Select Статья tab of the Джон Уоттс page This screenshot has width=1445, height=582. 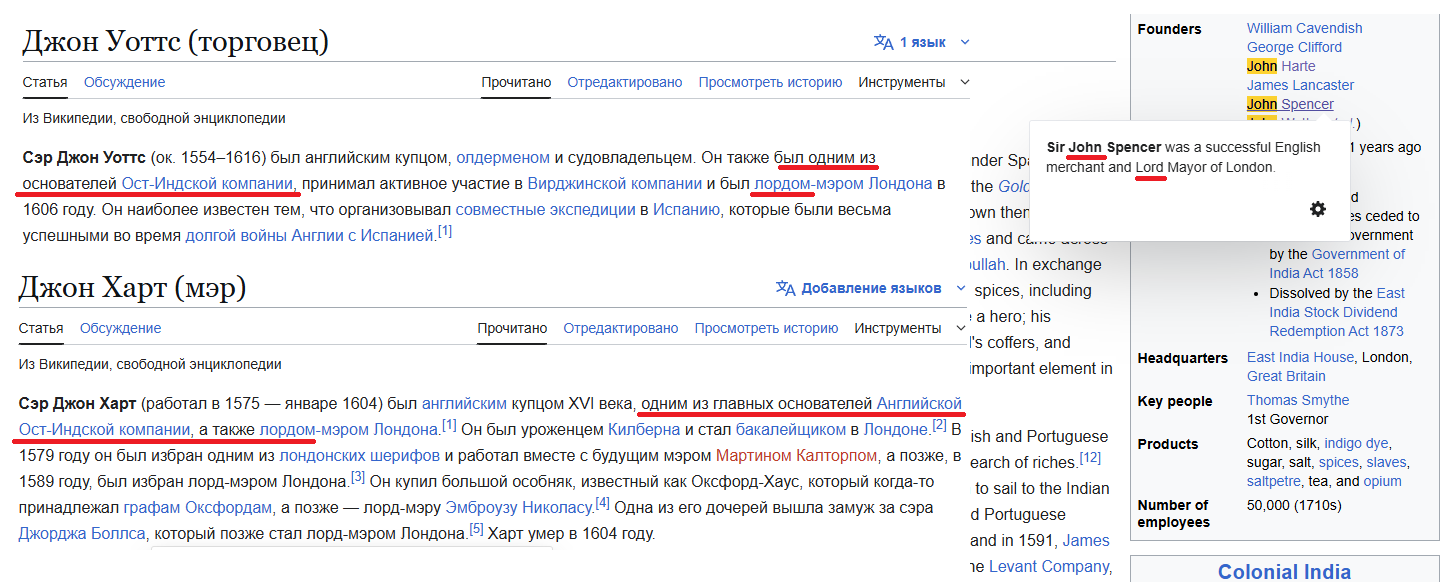pos(45,82)
